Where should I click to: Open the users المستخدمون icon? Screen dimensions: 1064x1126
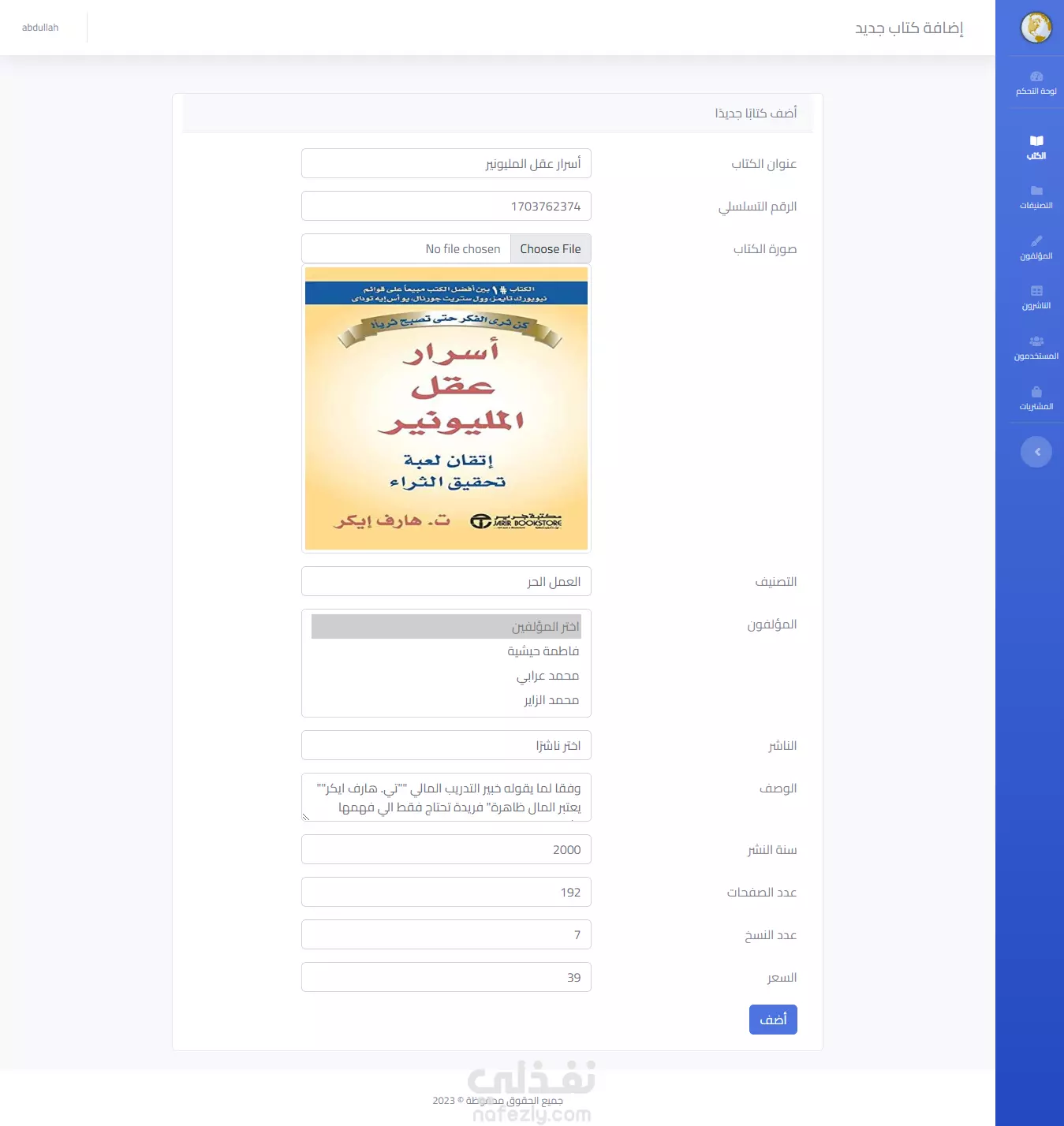(x=1036, y=341)
